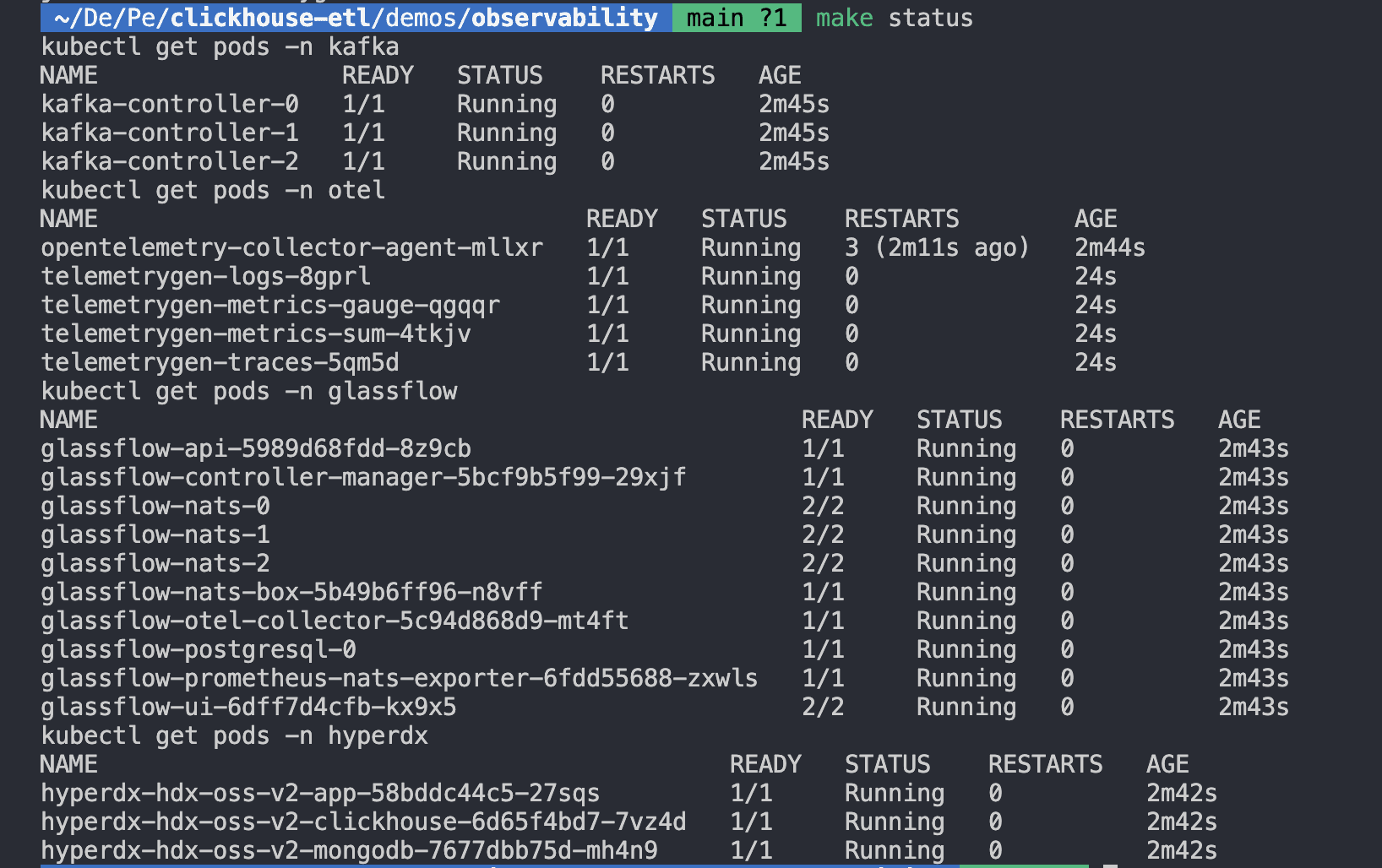Click the READY value 2/2 for glassflow-nats-0
1382x868 pixels.
(823, 506)
